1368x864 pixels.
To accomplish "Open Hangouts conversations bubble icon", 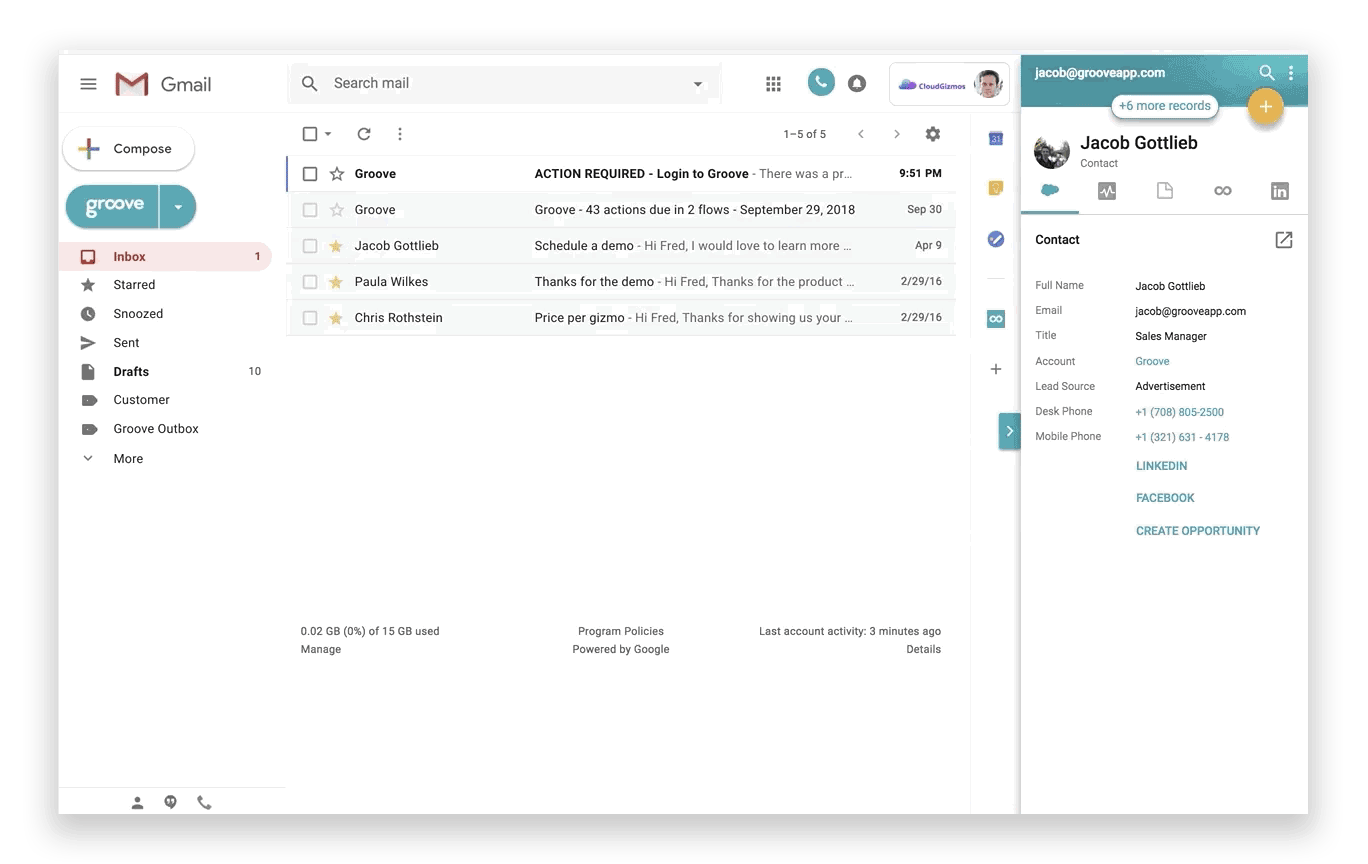I will pyautogui.click(x=171, y=802).
